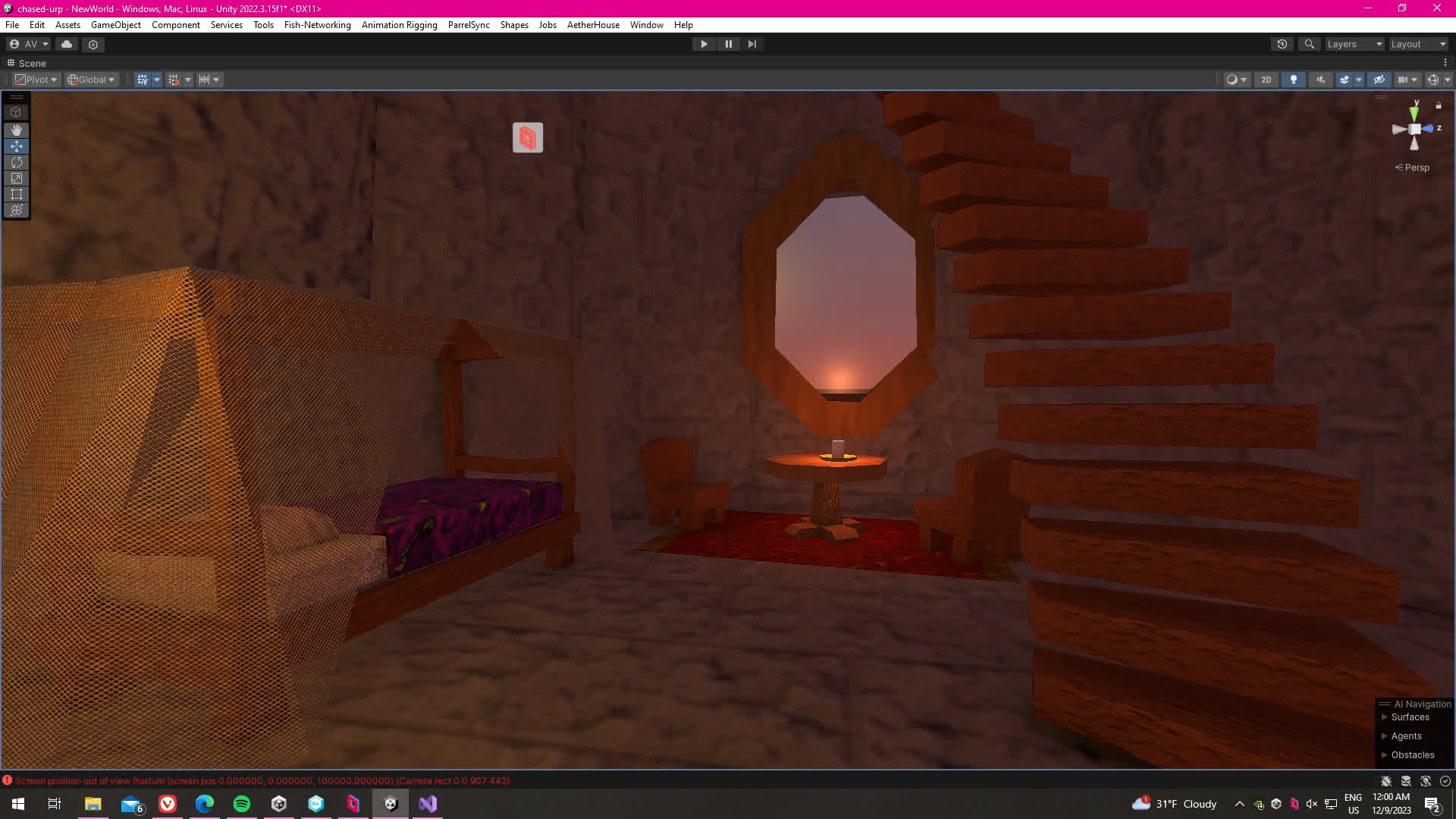Open the Pivot mode dropdown
The image size is (1456, 819).
point(36,80)
